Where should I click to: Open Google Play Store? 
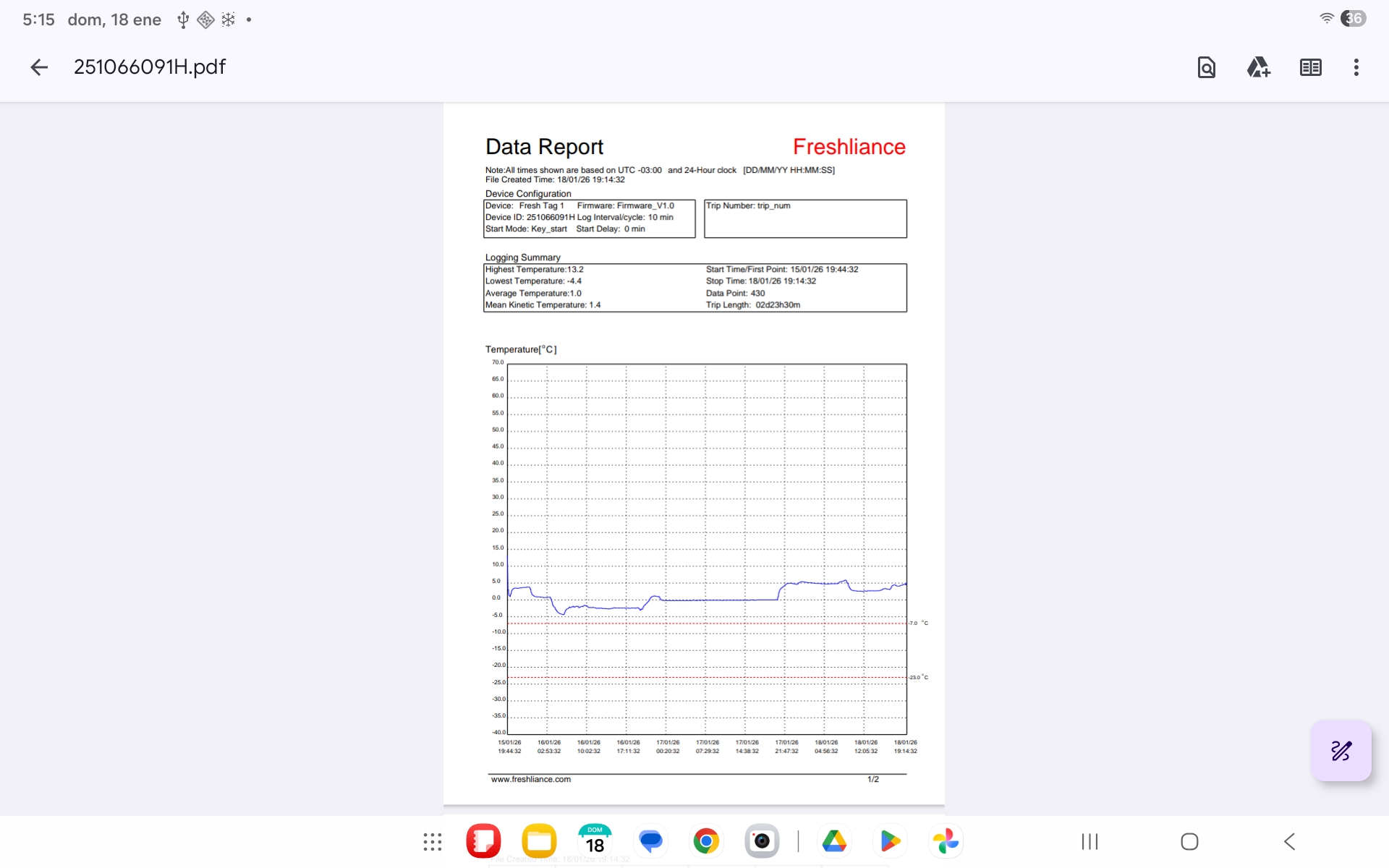click(890, 841)
